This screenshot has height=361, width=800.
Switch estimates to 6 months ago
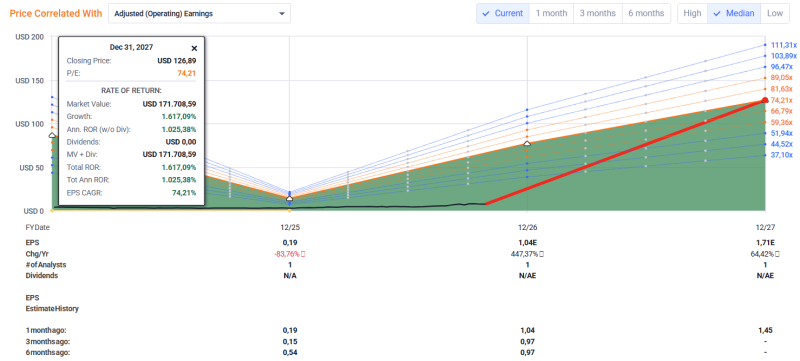(x=646, y=13)
